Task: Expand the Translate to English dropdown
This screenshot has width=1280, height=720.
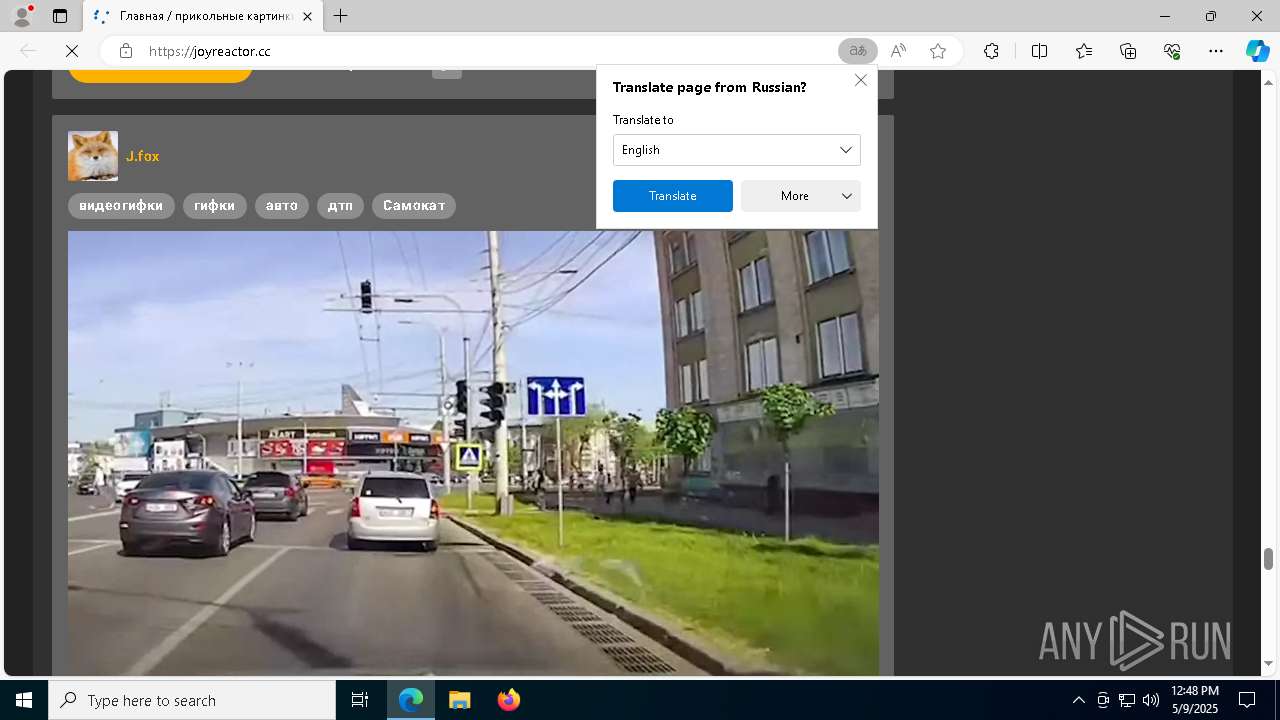Action: (x=737, y=150)
